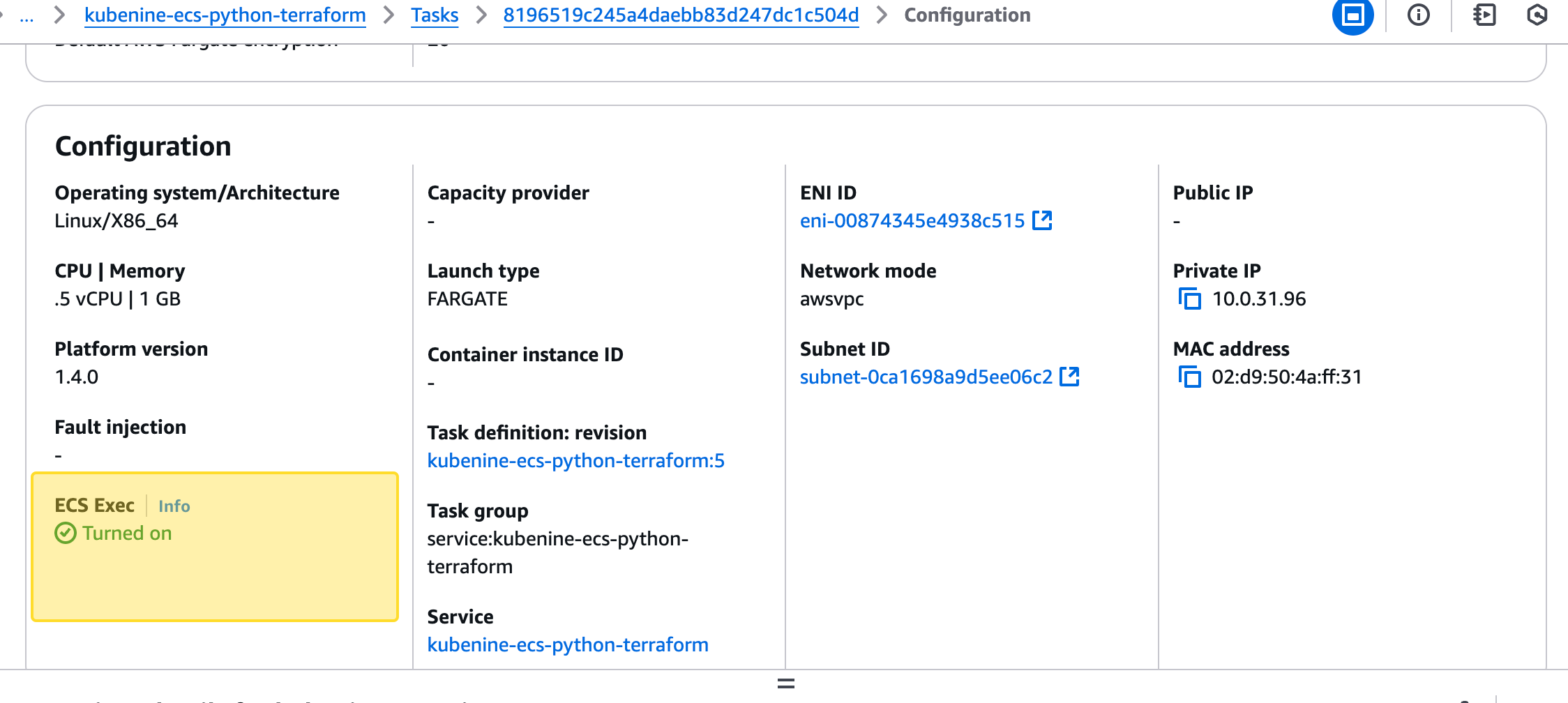Click the blue square panel icon in top bar
Image resolution: width=1568 pixels, height=703 pixels.
1352,15
